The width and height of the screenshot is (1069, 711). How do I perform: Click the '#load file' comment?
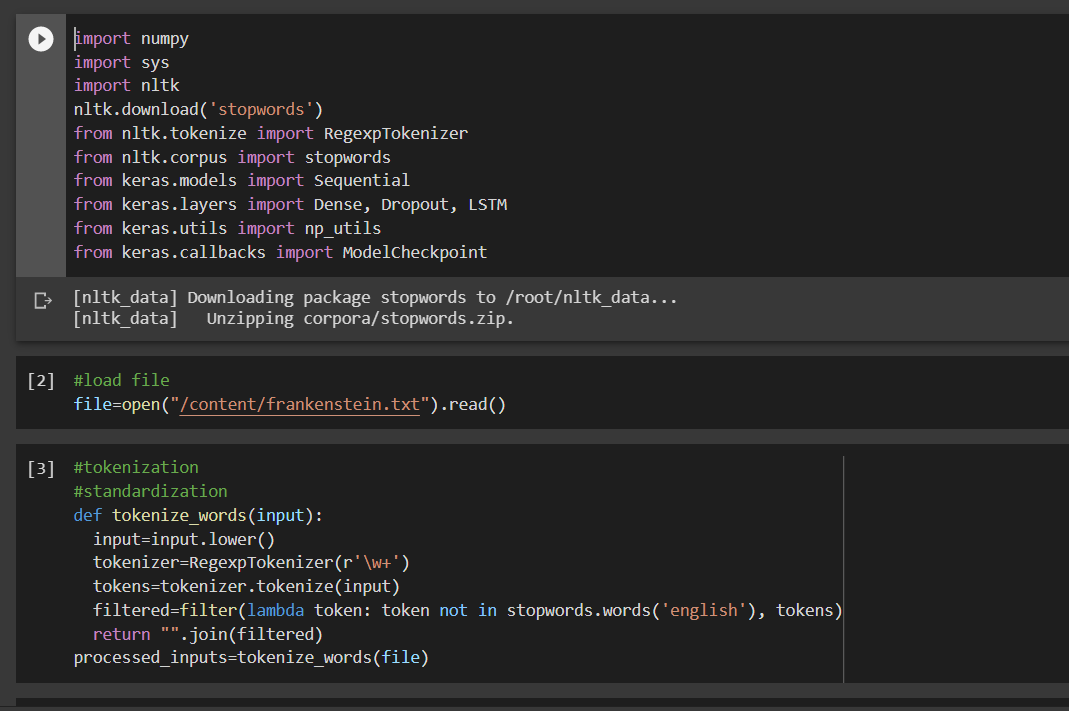point(122,380)
